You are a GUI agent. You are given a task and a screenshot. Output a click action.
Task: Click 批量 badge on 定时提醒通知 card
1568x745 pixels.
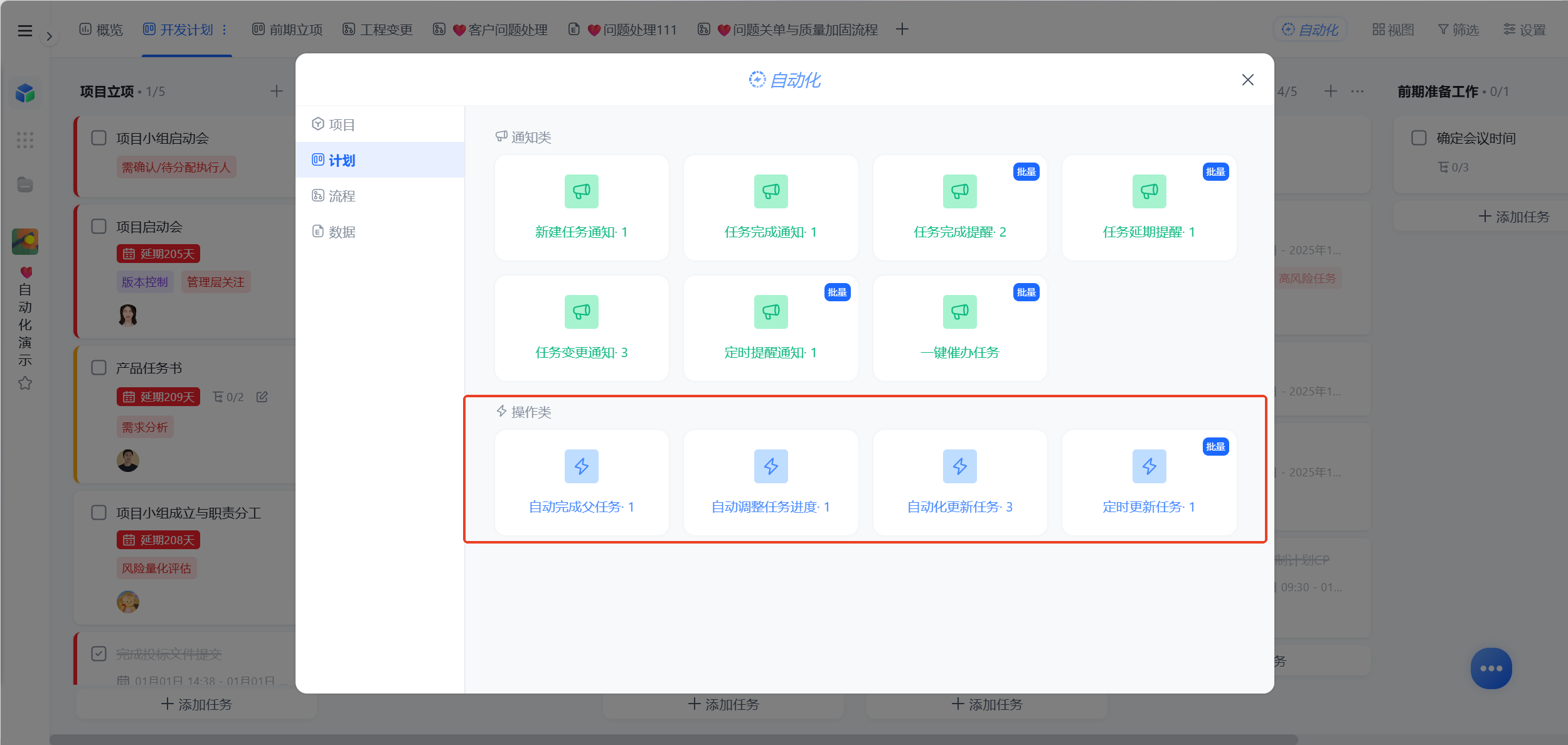tap(837, 292)
